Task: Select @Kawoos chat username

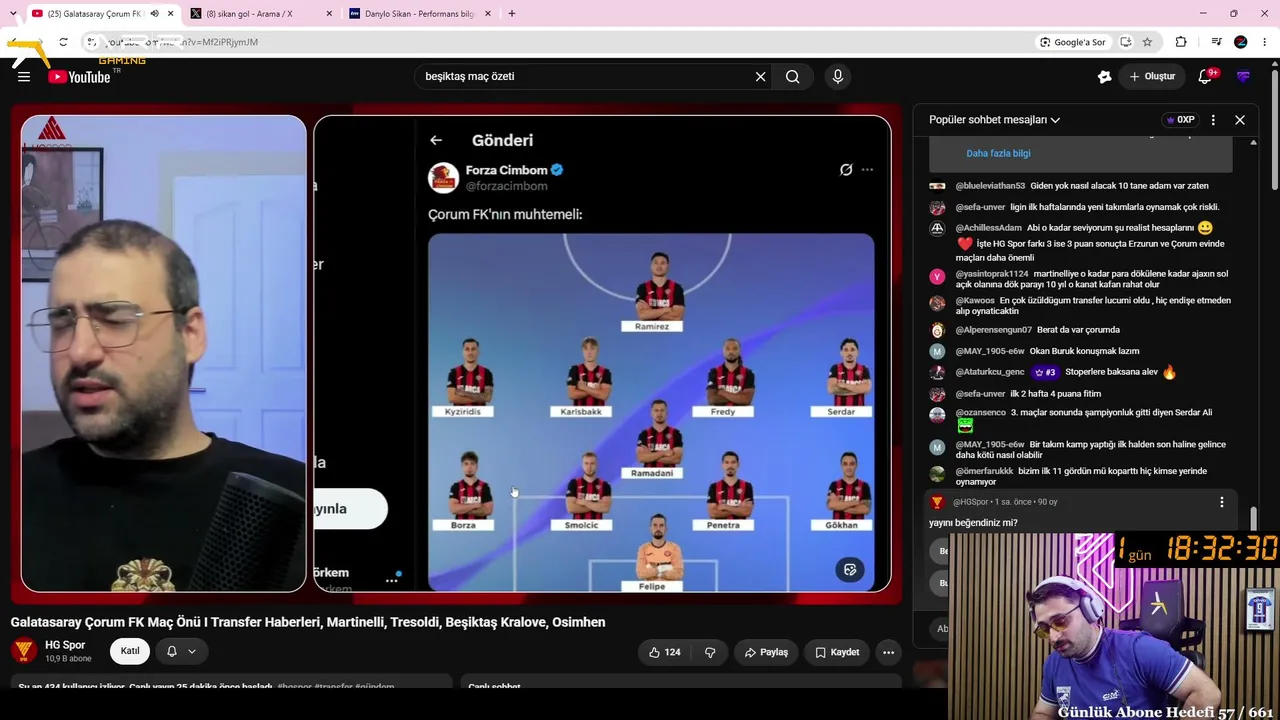Action: tap(975, 301)
